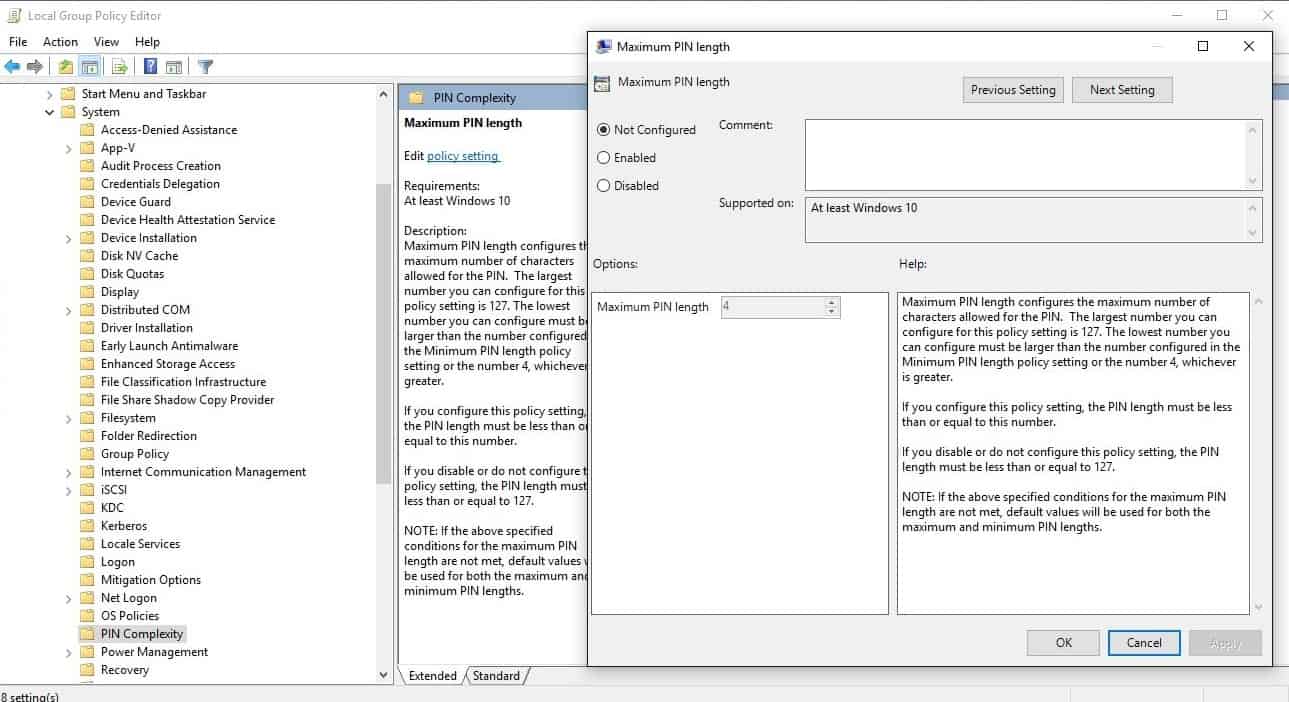Expand the Device Installation node
This screenshot has width=1289, height=702.
coord(68,238)
